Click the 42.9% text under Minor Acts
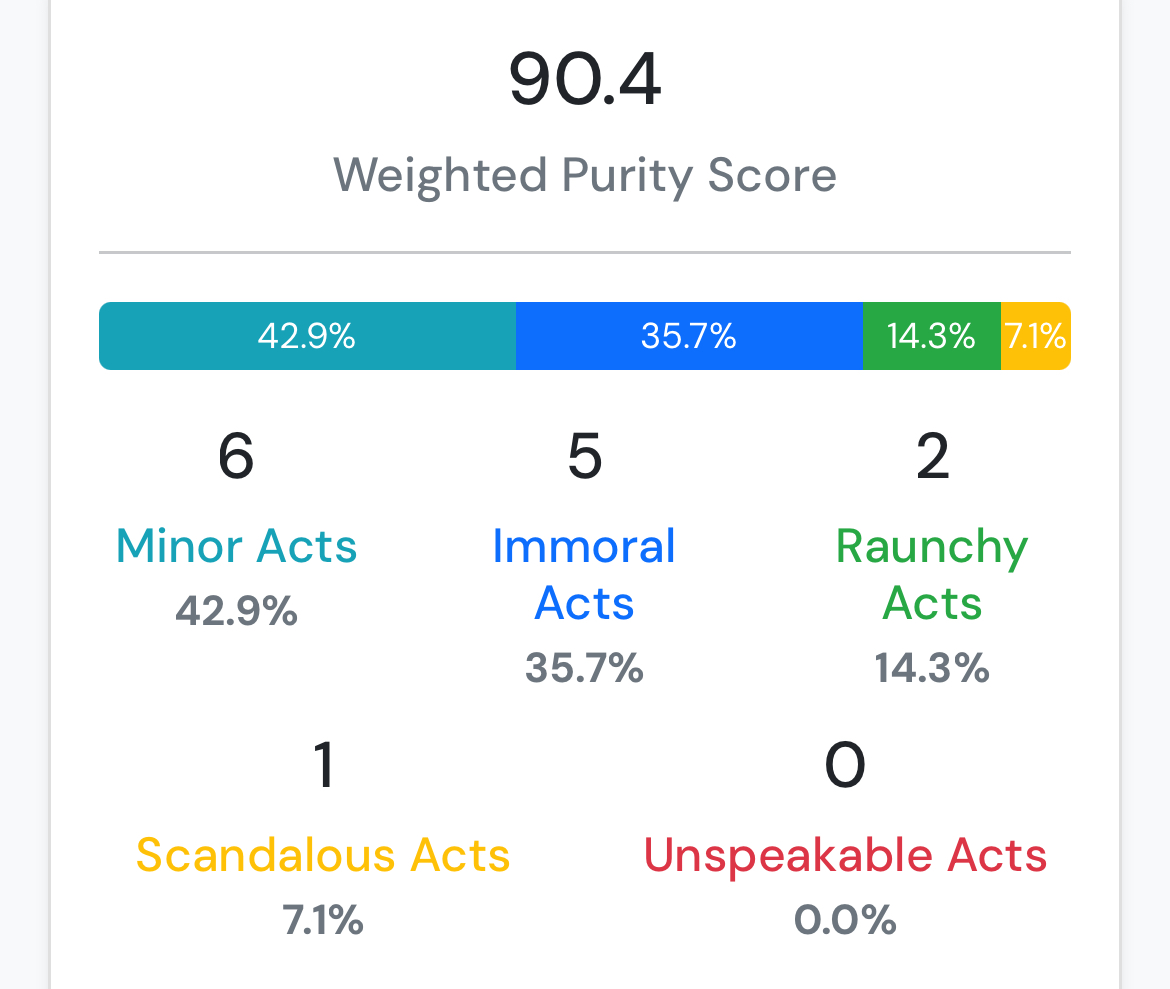The height and width of the screenshot is (989, 1170). pos(237,611)
